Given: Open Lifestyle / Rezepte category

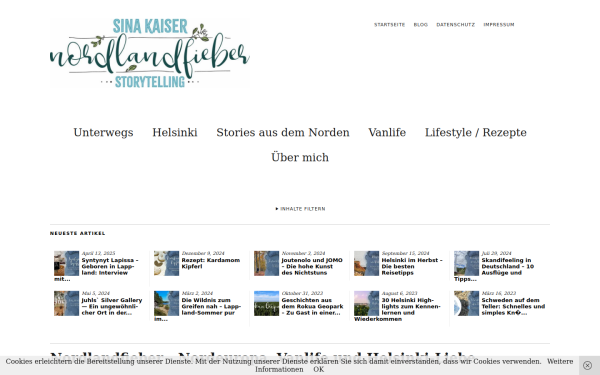Looking at the screenshot, I should [476, 132].
